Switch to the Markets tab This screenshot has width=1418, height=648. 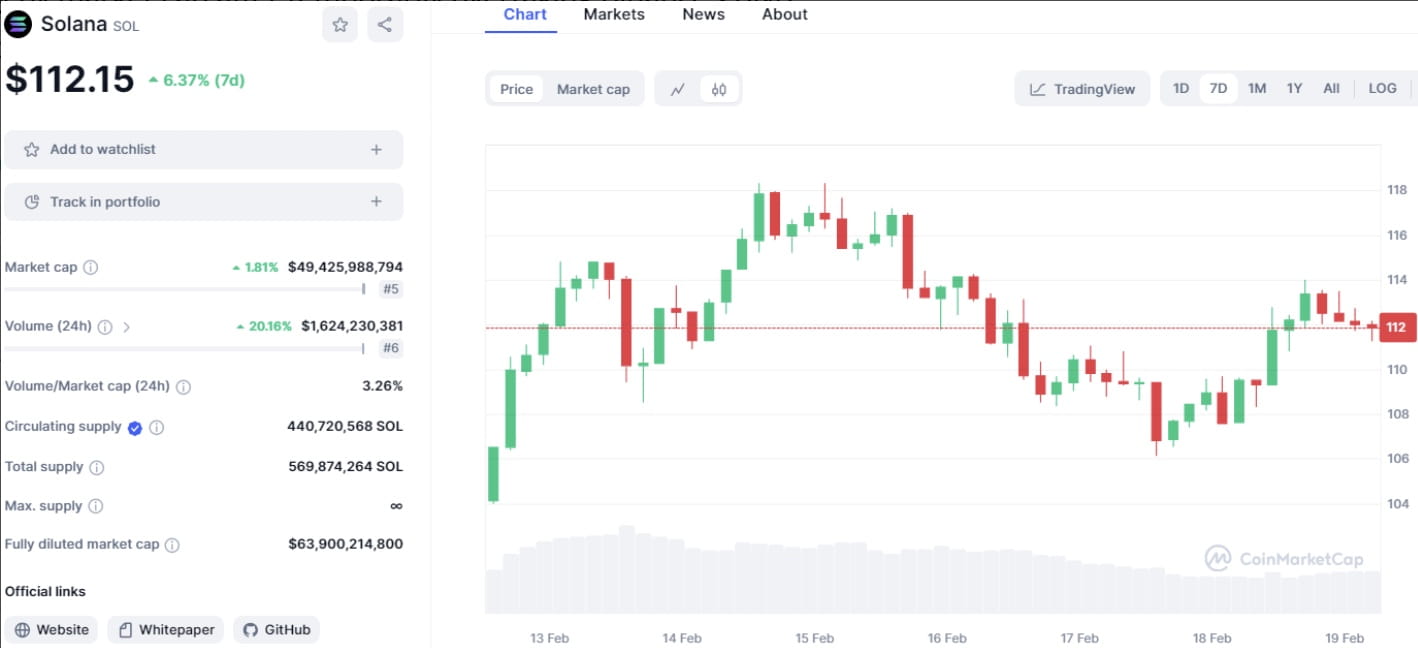(x=614, y=14)
